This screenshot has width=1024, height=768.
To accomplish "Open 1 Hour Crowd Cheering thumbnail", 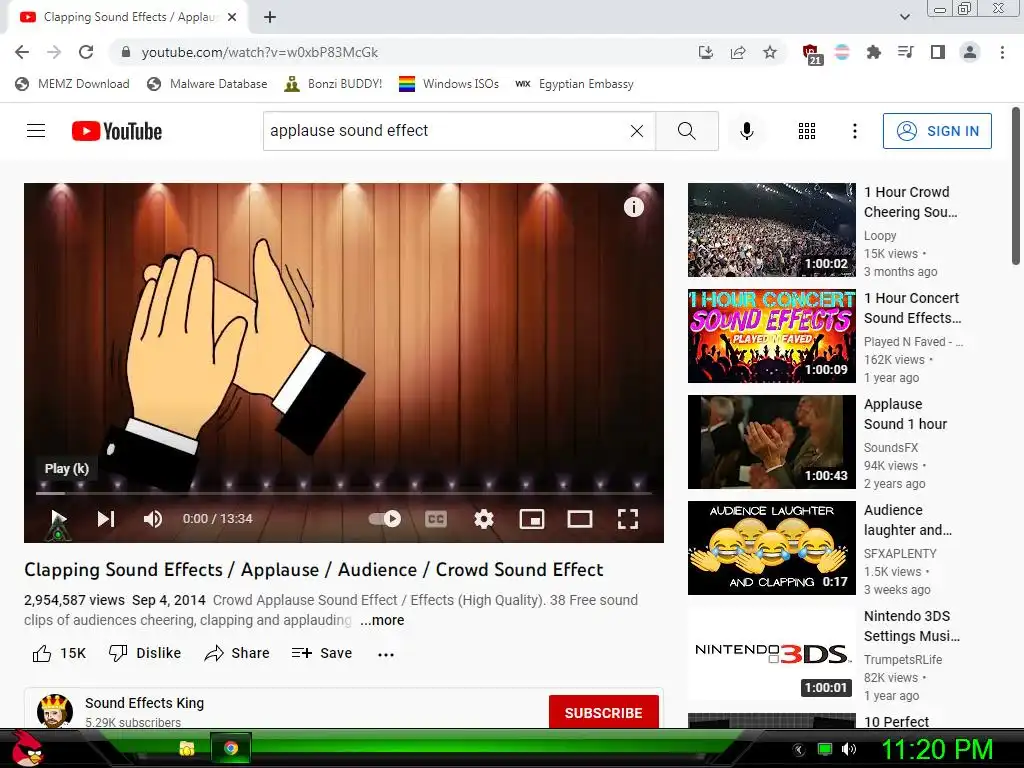I will click(x=771, y=230).
